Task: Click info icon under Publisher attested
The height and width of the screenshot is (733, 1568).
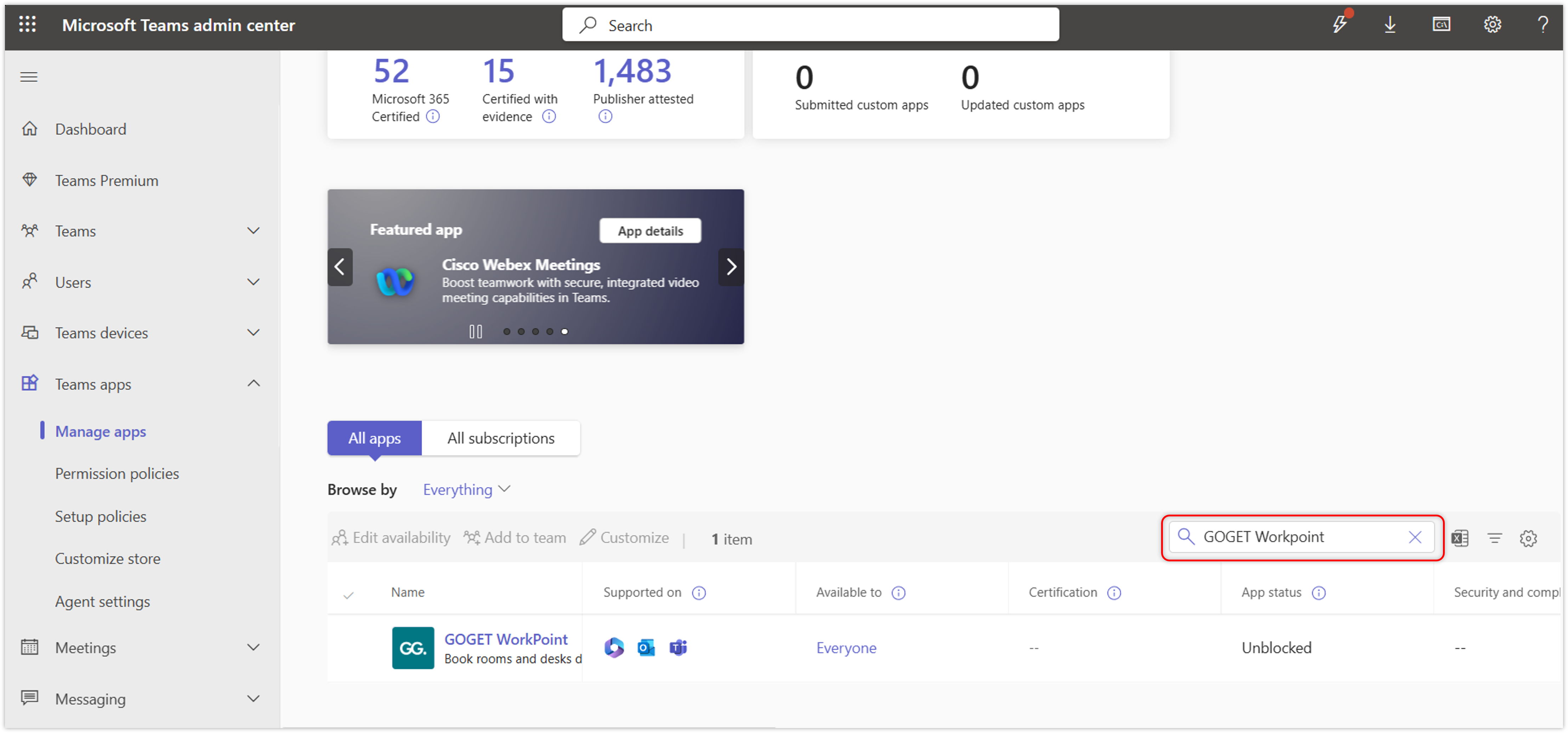Action: pyautogui.click(x=605, y=116)
